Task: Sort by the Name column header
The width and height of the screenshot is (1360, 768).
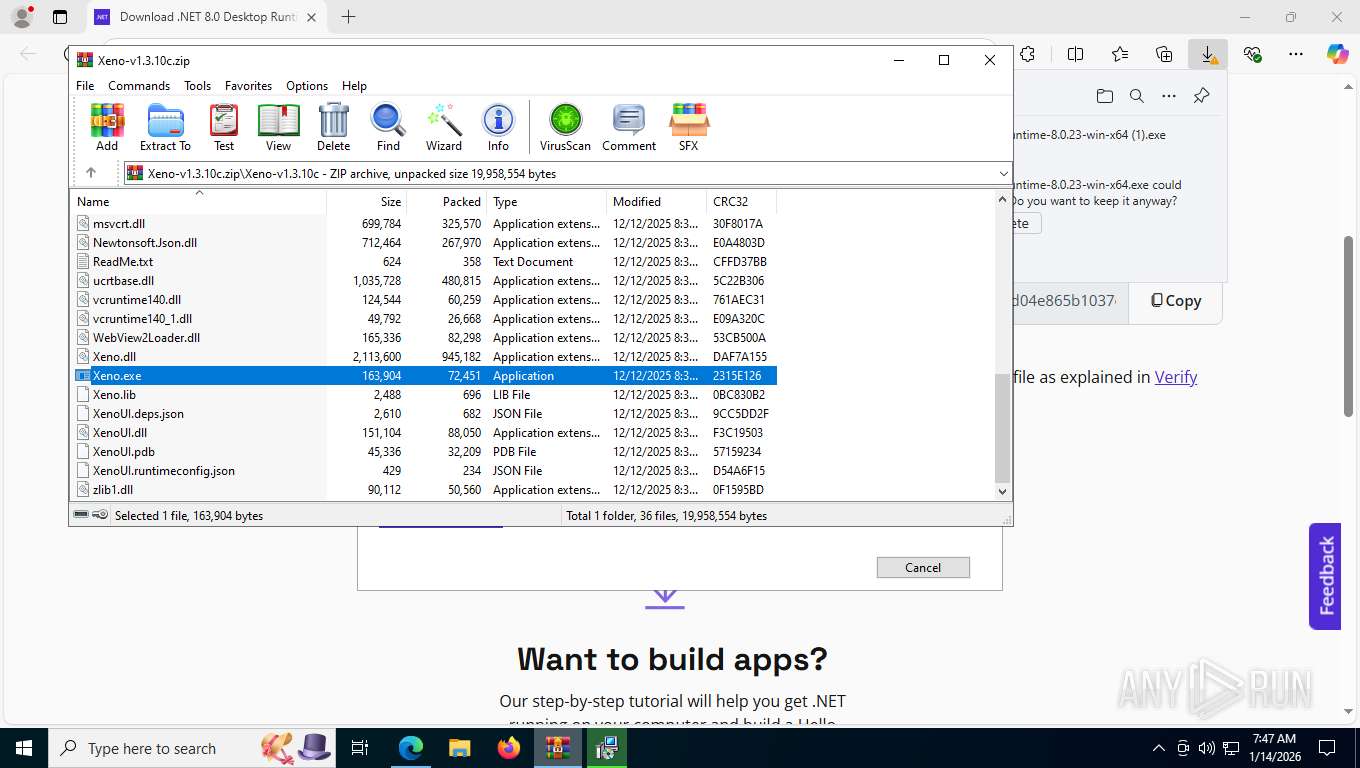Action: click(x=198, y=201)
